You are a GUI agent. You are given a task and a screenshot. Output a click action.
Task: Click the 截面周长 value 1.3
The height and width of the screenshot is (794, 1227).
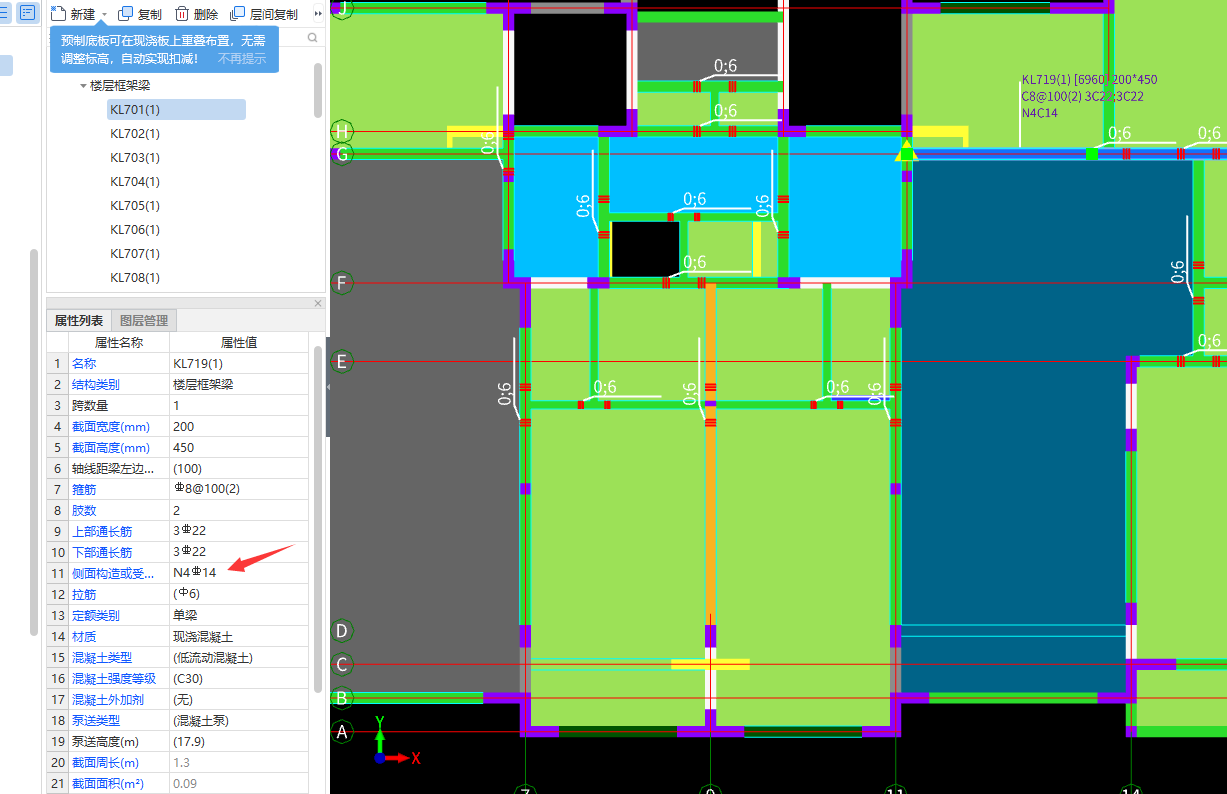tap(239, 762)
